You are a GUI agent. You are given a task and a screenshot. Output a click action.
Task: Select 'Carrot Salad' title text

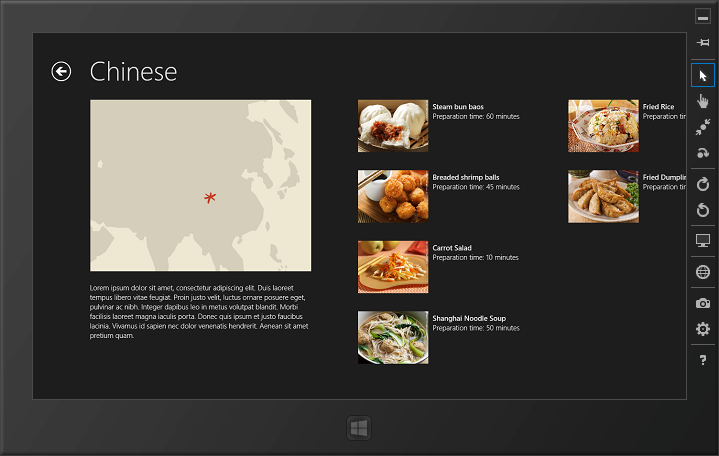point(452,248)
